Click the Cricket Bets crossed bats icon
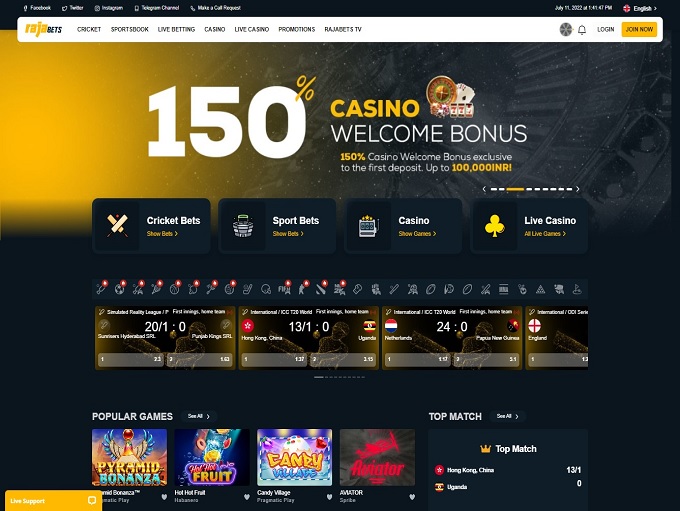Image resolution: width=680 pixels, height=511 pixels. click(x=118, y=226)
